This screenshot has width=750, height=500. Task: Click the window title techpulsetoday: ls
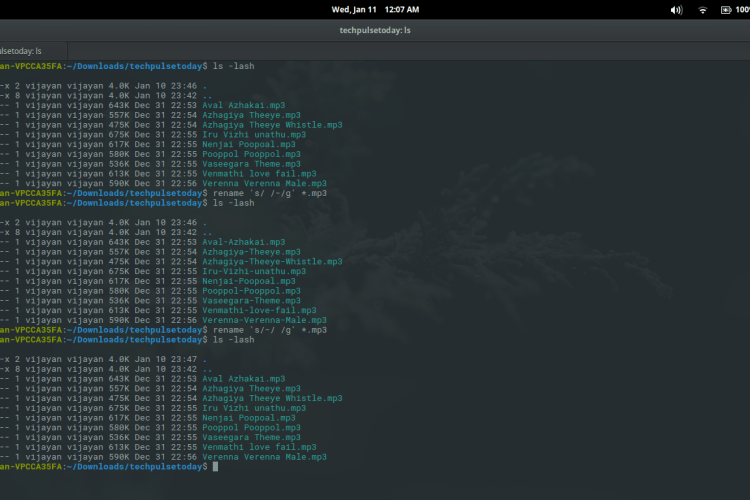tap(374, 30)
